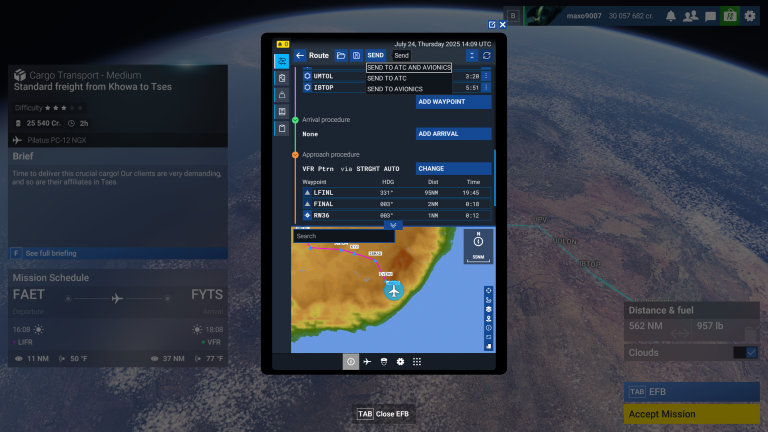Click the EFB route list scrollbar

(x=495, y=177)
